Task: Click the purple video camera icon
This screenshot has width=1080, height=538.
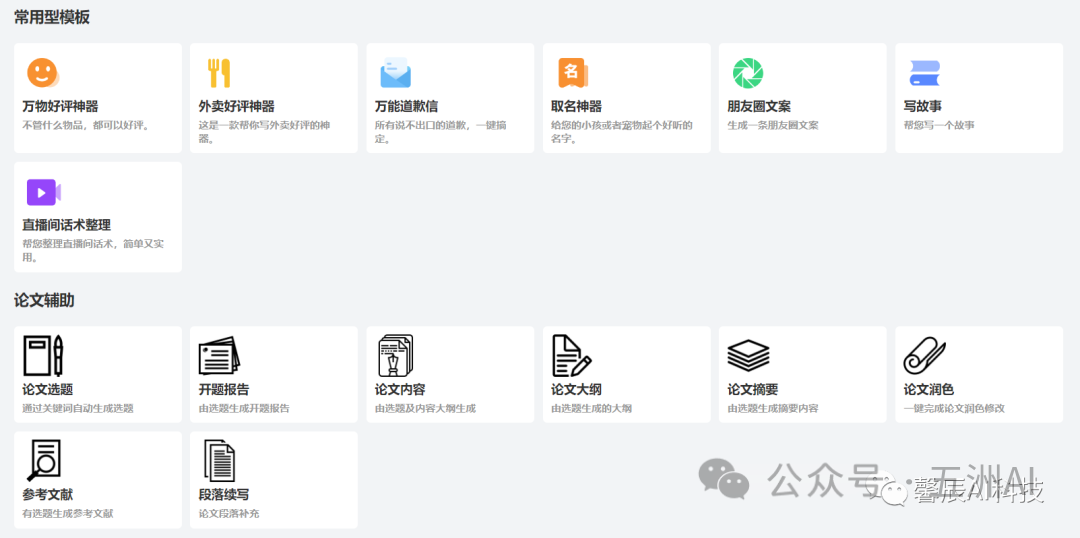Action: [x=43, y=192]
